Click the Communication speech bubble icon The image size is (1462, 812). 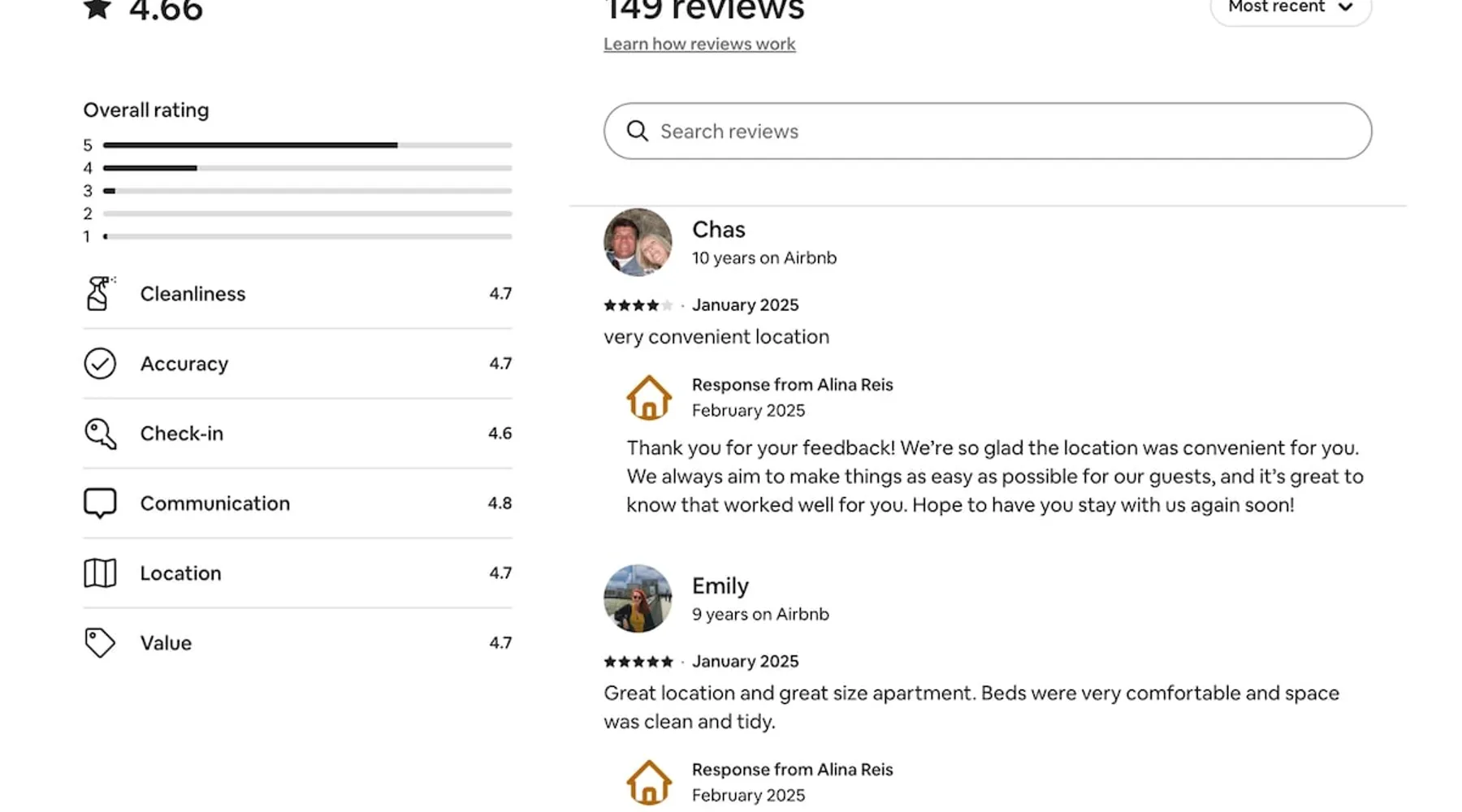pyautogui.click(x=100, y=503)
